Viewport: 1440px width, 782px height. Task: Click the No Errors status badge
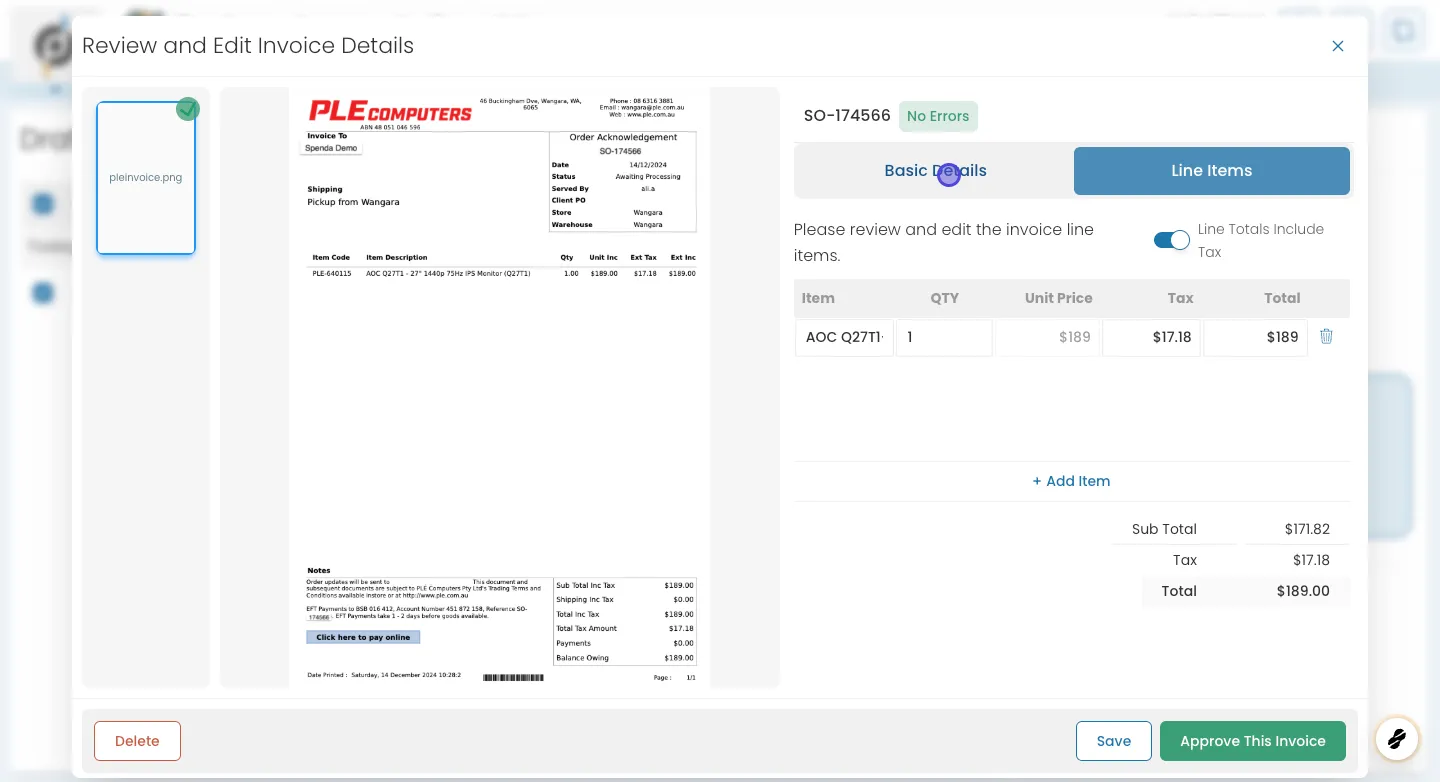938,116
